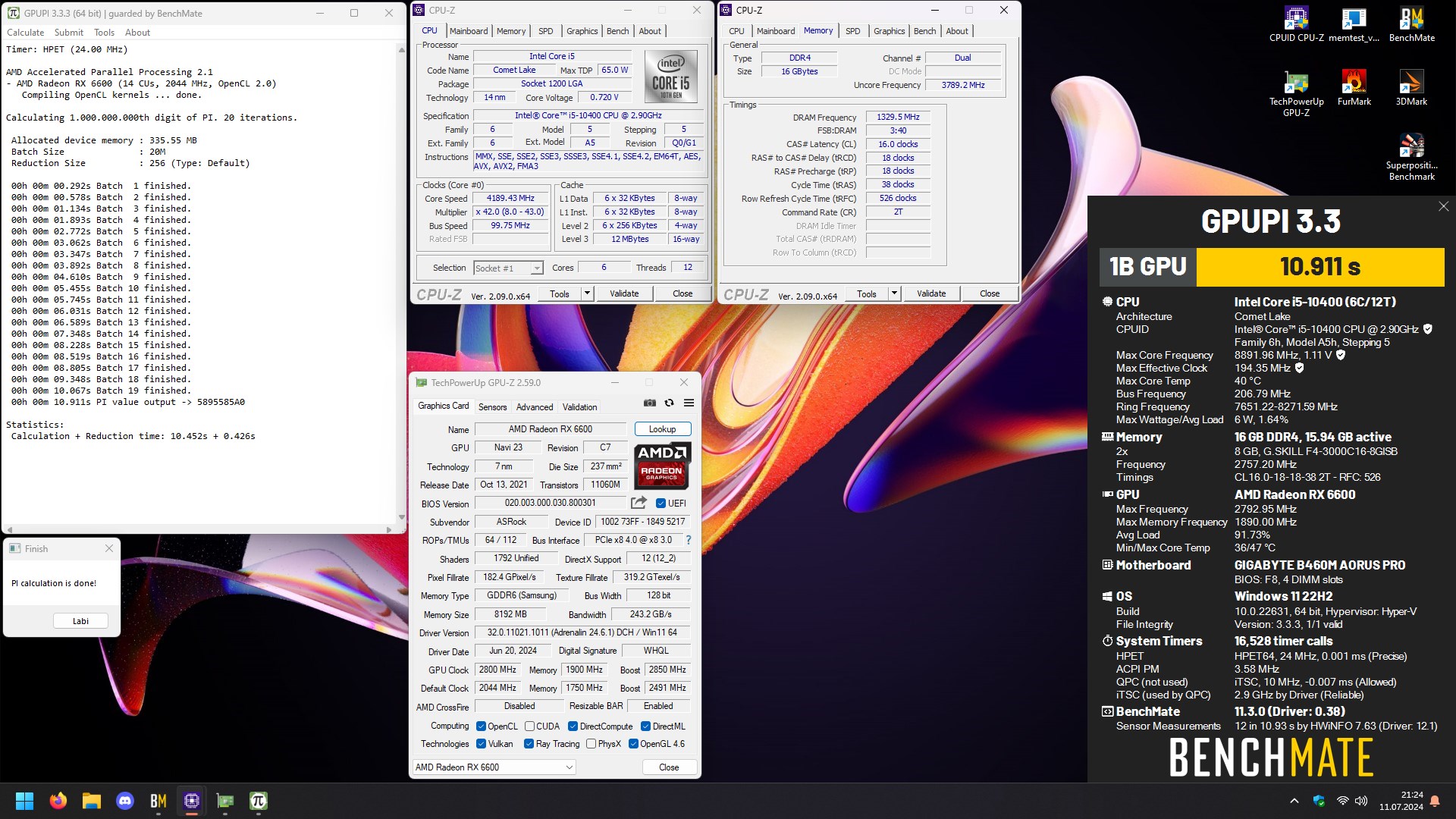The height and width of the screenshot is (819, 1456).
Task: Switch to Sensors tab in GPU-Z
Action: pyautogui.click(x=492, y=407)
